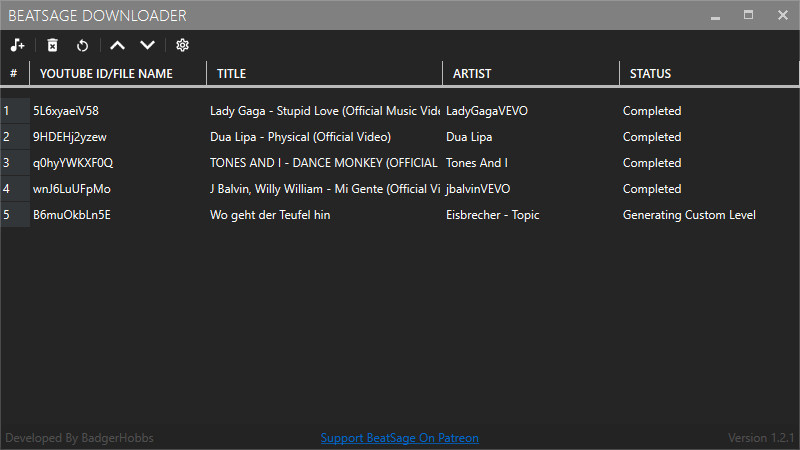Image resolution: width=800 pixels, height=450 pixels.
Task: Select the Dance Monkey song row
Action: coord(400,163)
